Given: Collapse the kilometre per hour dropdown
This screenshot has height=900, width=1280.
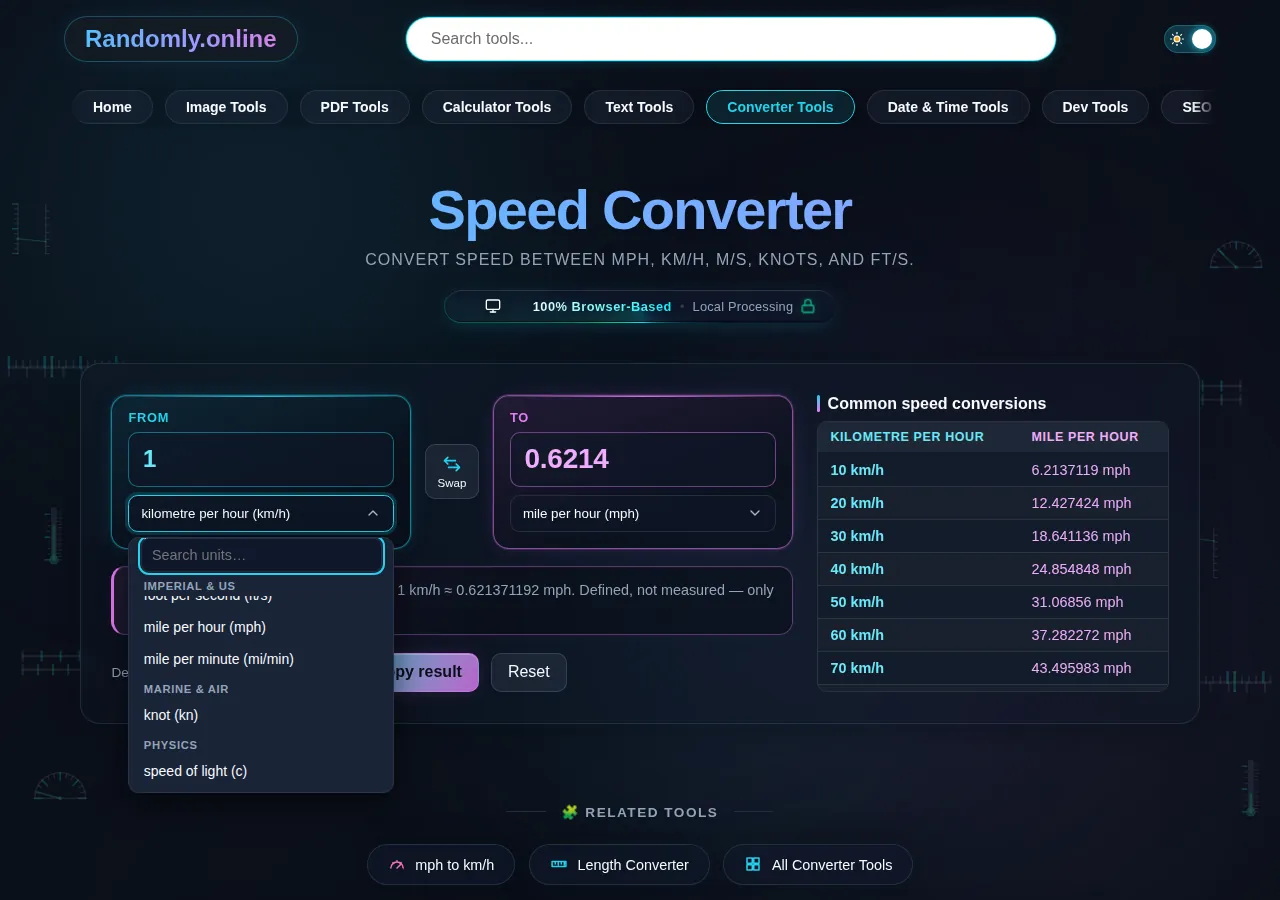Looking at the screenshot, I should click(261, 513).
